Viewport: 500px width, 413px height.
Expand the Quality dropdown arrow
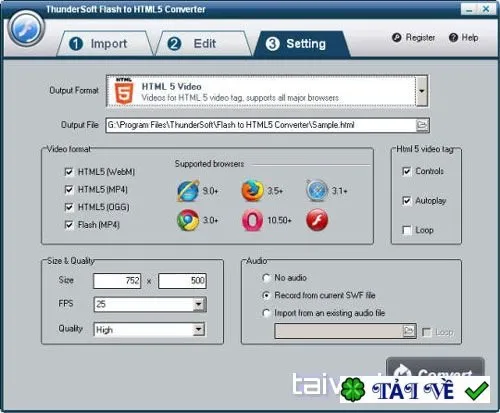(199, 330)
